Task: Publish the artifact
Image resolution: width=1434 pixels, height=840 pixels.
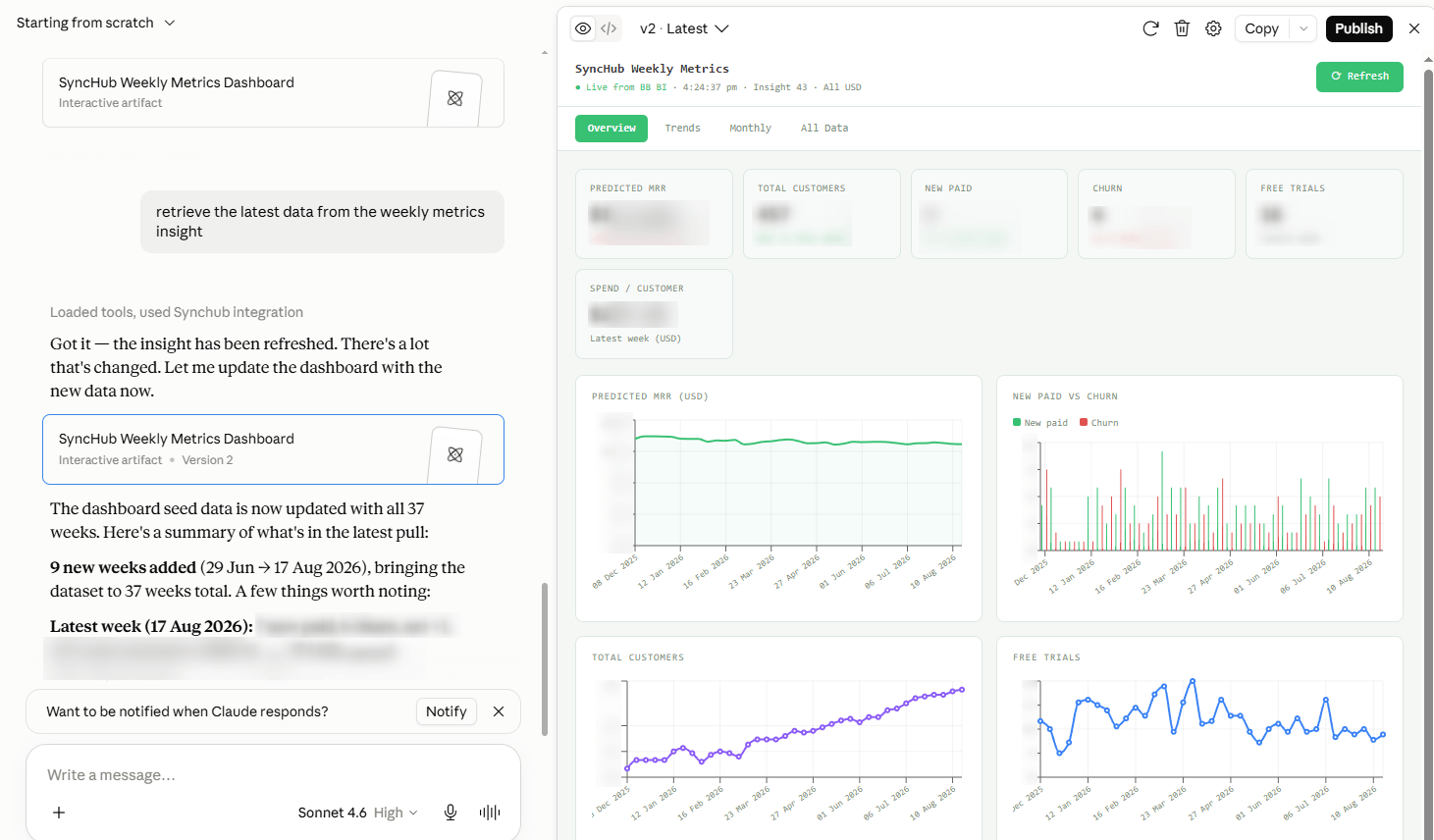Action: click(1358, 28)
